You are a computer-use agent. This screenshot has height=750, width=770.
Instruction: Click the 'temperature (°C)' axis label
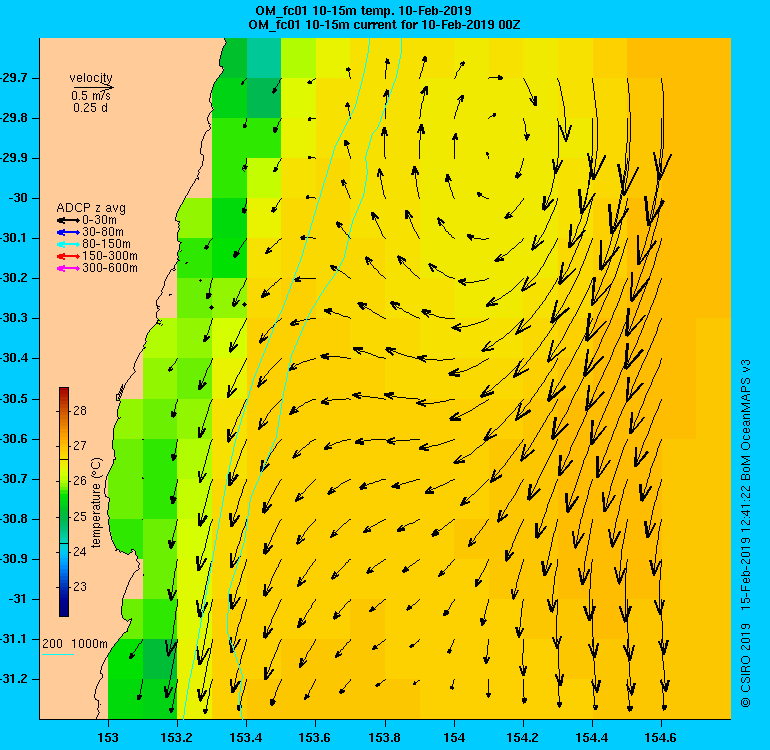(96, 502)
